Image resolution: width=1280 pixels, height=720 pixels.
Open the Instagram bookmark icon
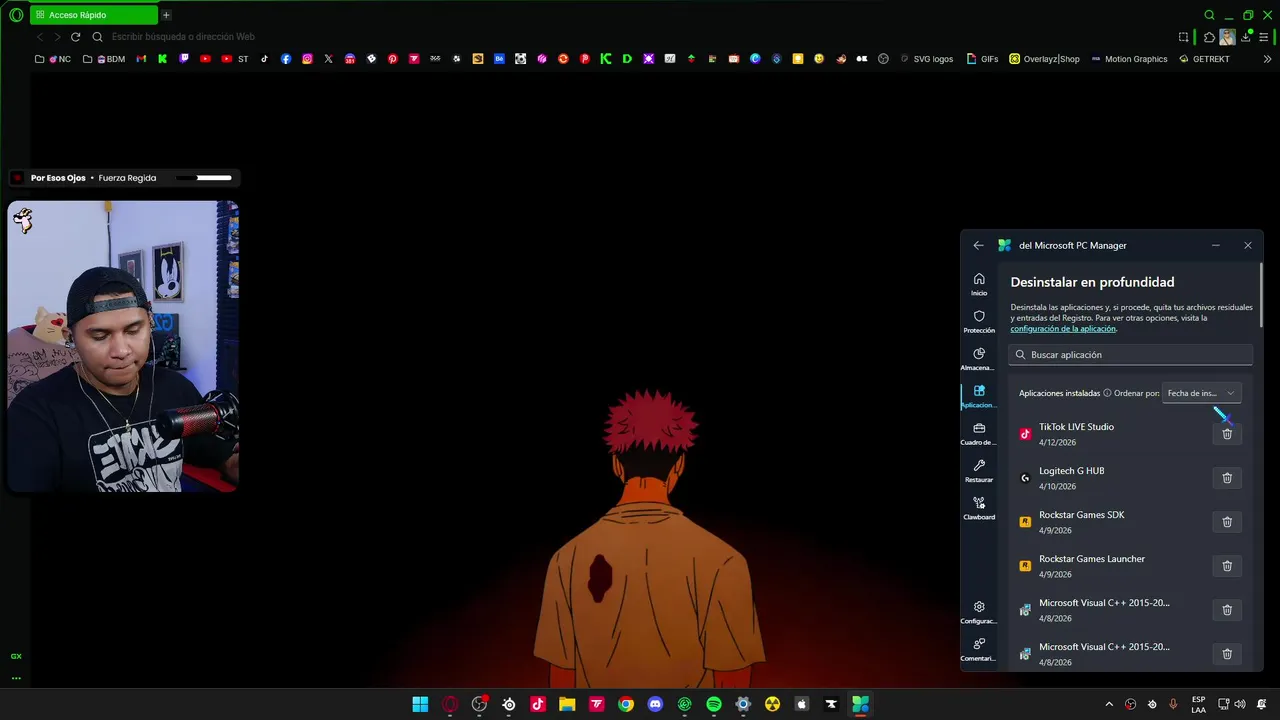coord(307,59)
